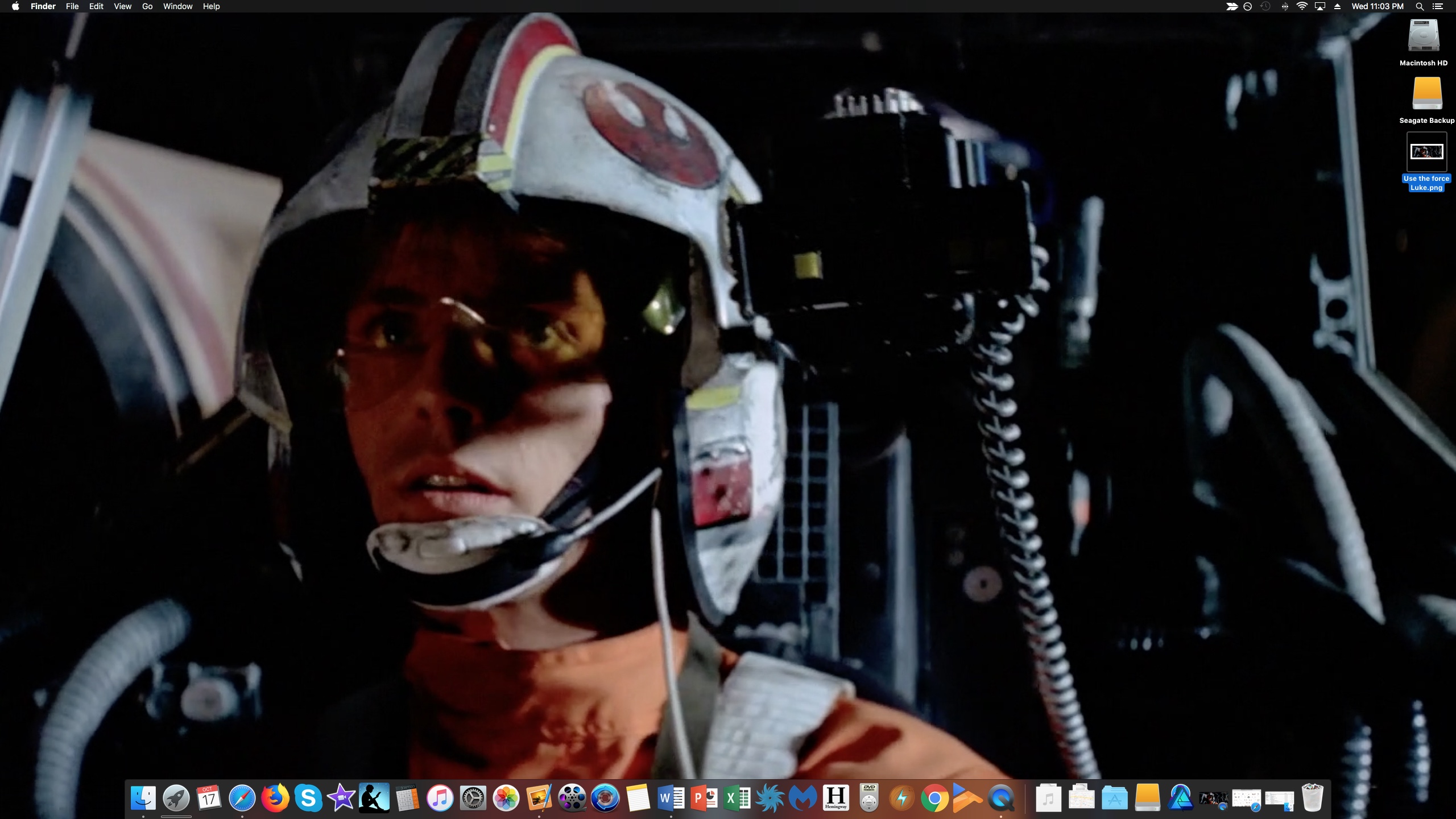
Task: Open the Wi-Fi status menu
Action: [1302, 6]
